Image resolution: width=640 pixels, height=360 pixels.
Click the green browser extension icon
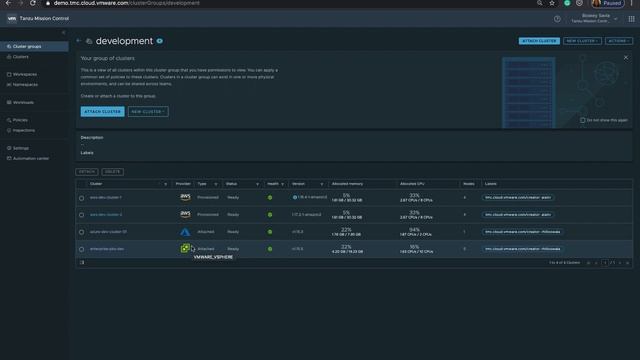click(x=567, y=3)
